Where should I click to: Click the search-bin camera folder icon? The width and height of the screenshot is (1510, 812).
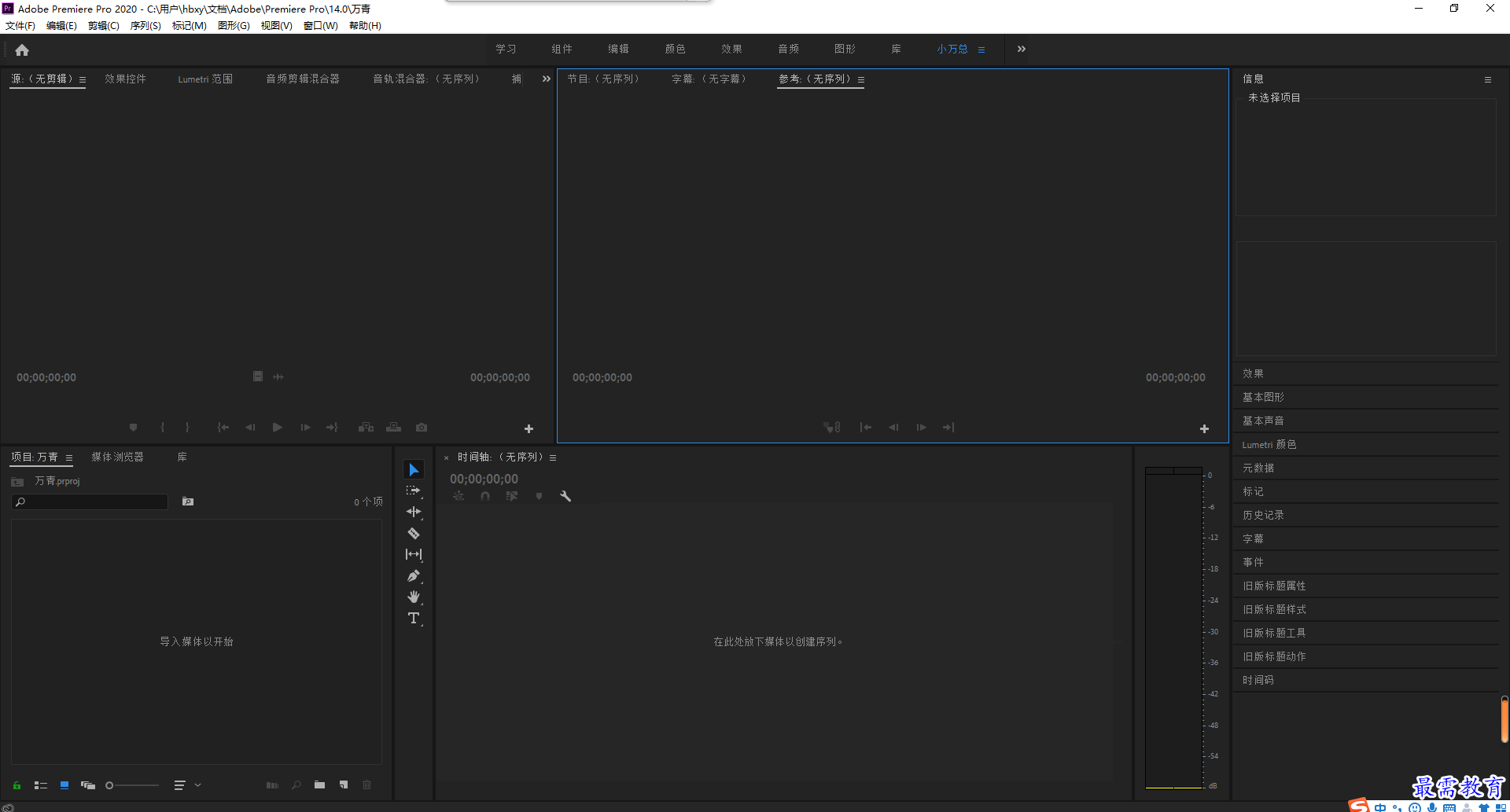point(188,502)
